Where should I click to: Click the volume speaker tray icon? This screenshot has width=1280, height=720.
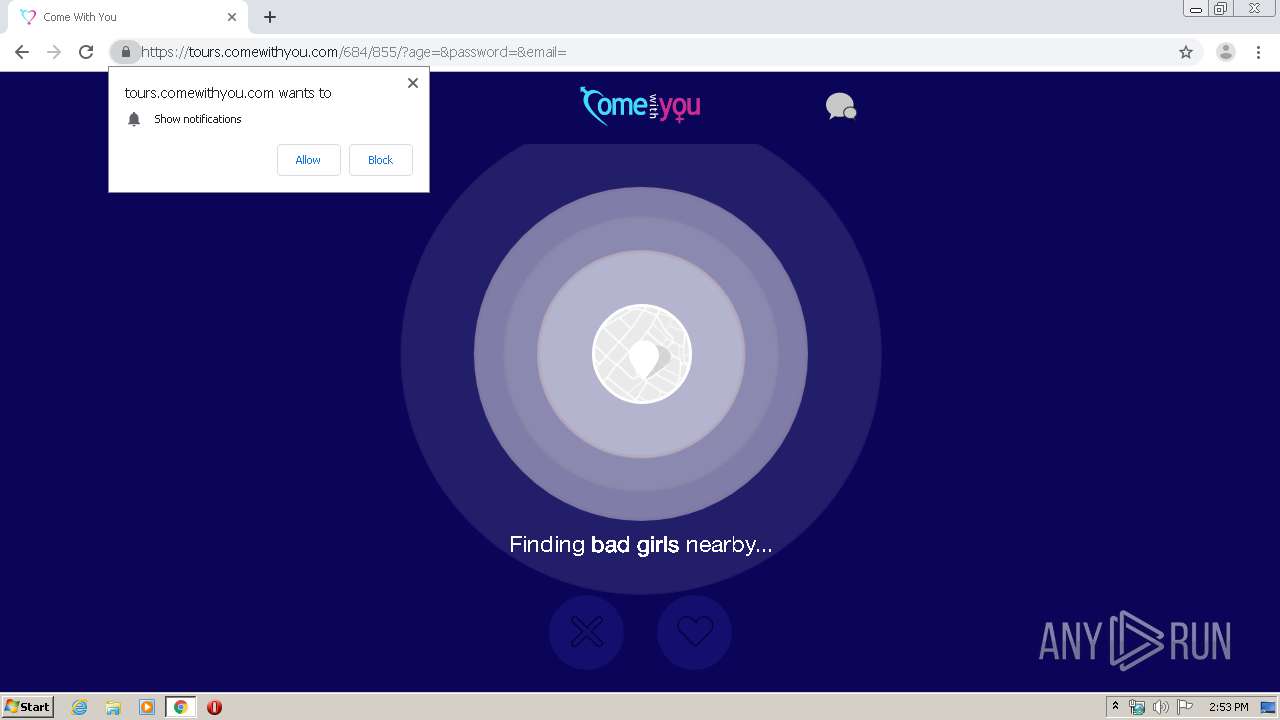[1160, 707]
